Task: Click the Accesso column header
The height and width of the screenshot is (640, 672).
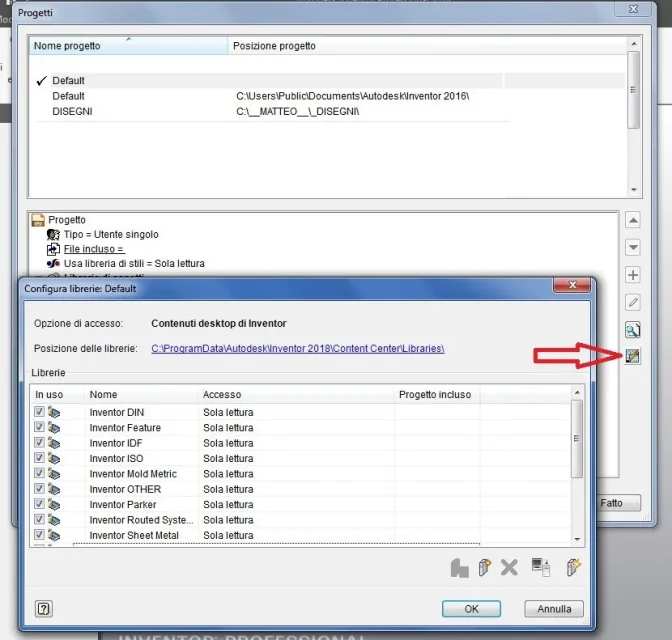Action: [x=296, y=394]
